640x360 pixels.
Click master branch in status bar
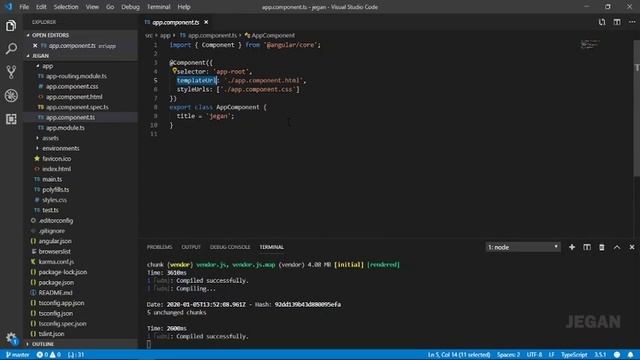click(x=18, y=355)
